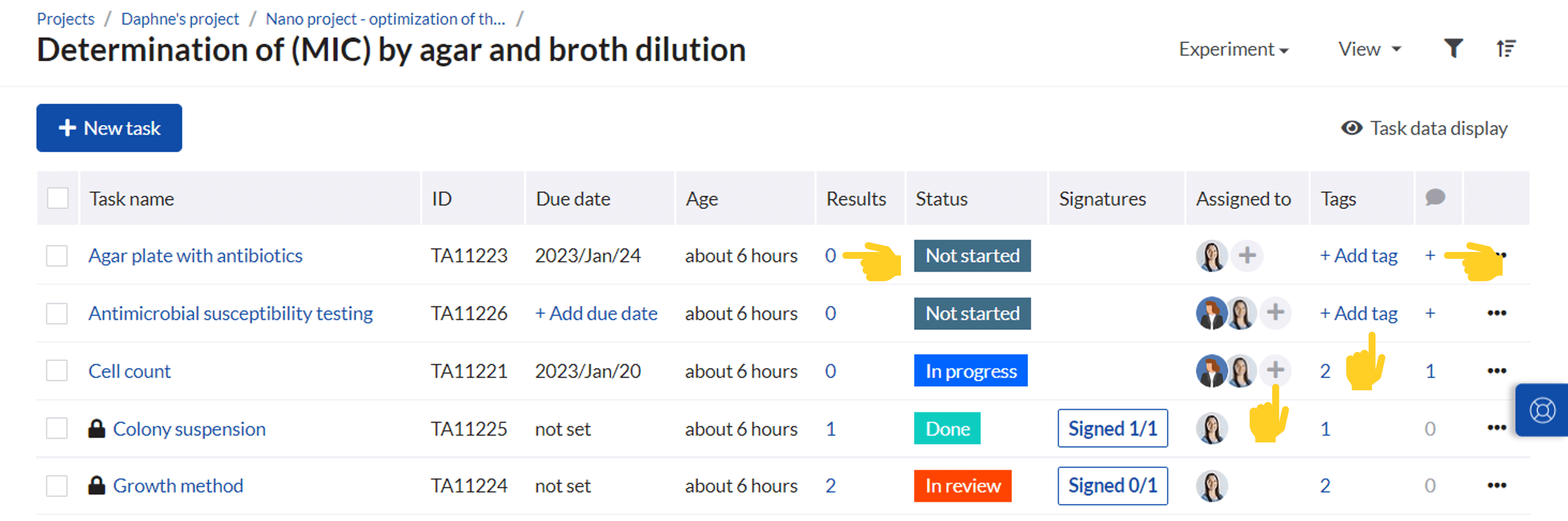Click the red In review status badge
The height and width of the screenshot is (521, 1568).
[962, 485]
